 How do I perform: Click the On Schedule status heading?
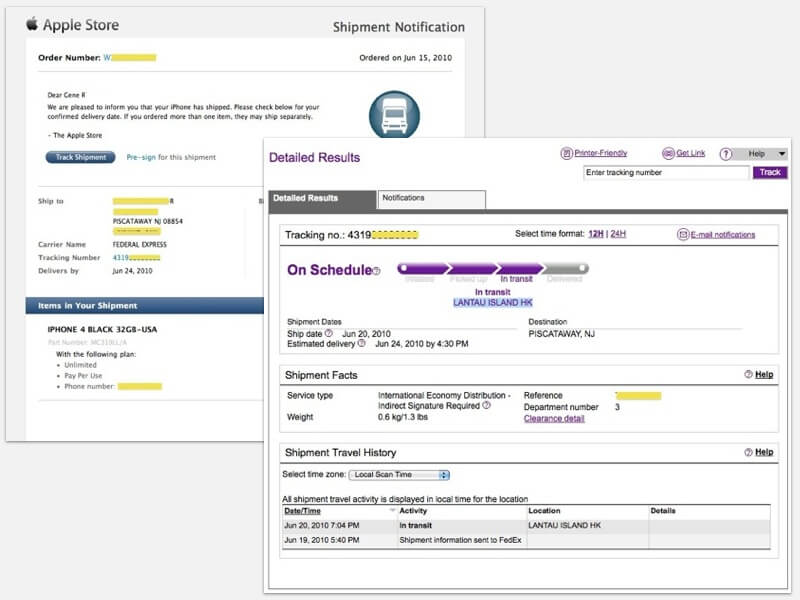click(330, 270)
